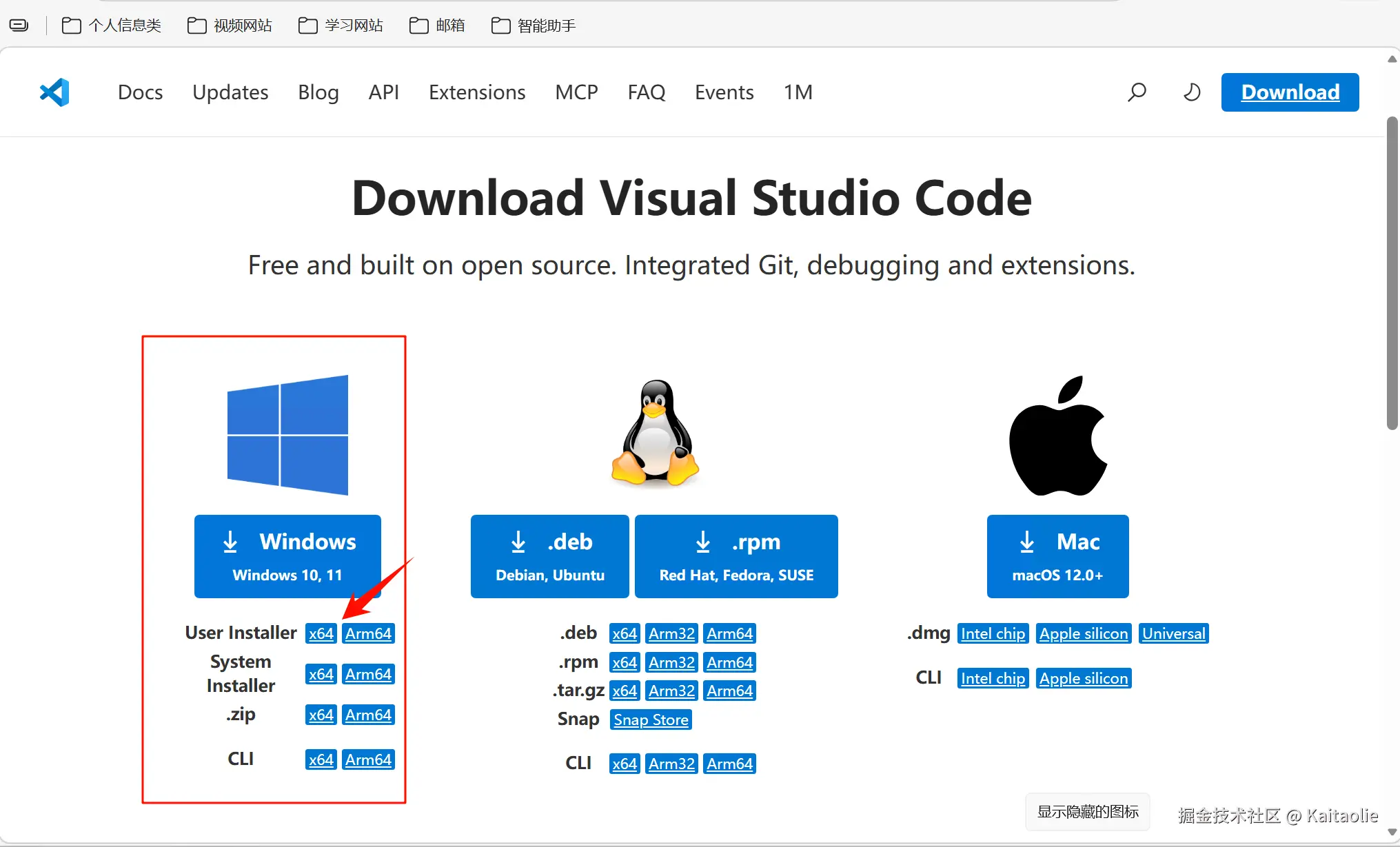Viewport: 1400px width, 847px height.
Task: Open the 个人信息类 bookmark folder
Action: click(112, 25)
